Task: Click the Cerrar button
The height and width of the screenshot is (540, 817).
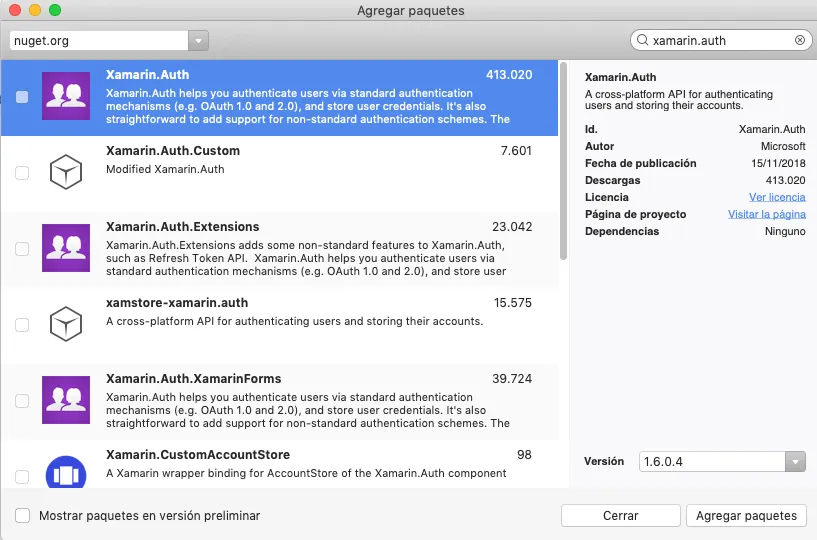Action: tap(621, 516)
